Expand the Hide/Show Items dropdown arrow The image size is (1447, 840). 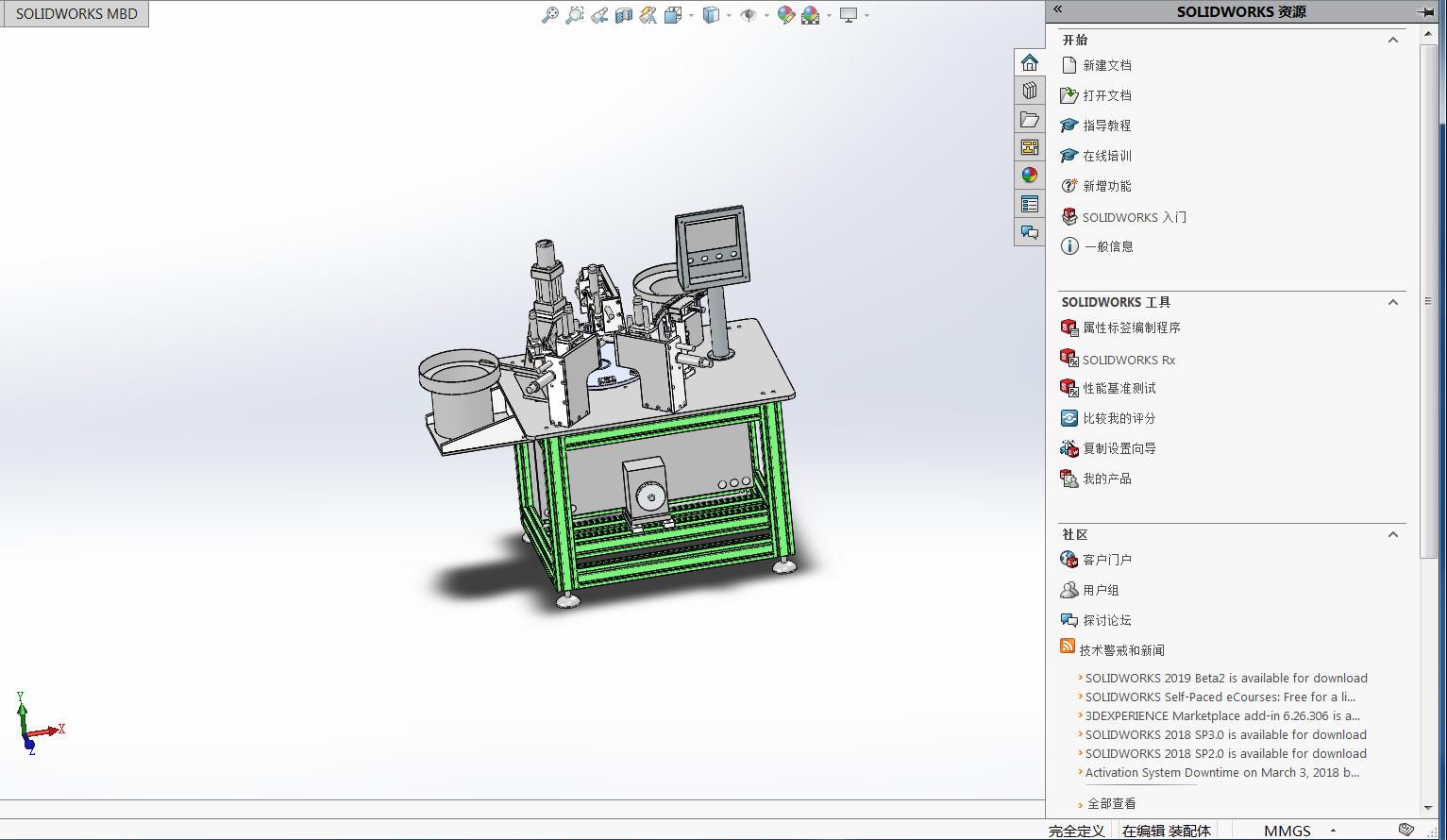point(766,15)
